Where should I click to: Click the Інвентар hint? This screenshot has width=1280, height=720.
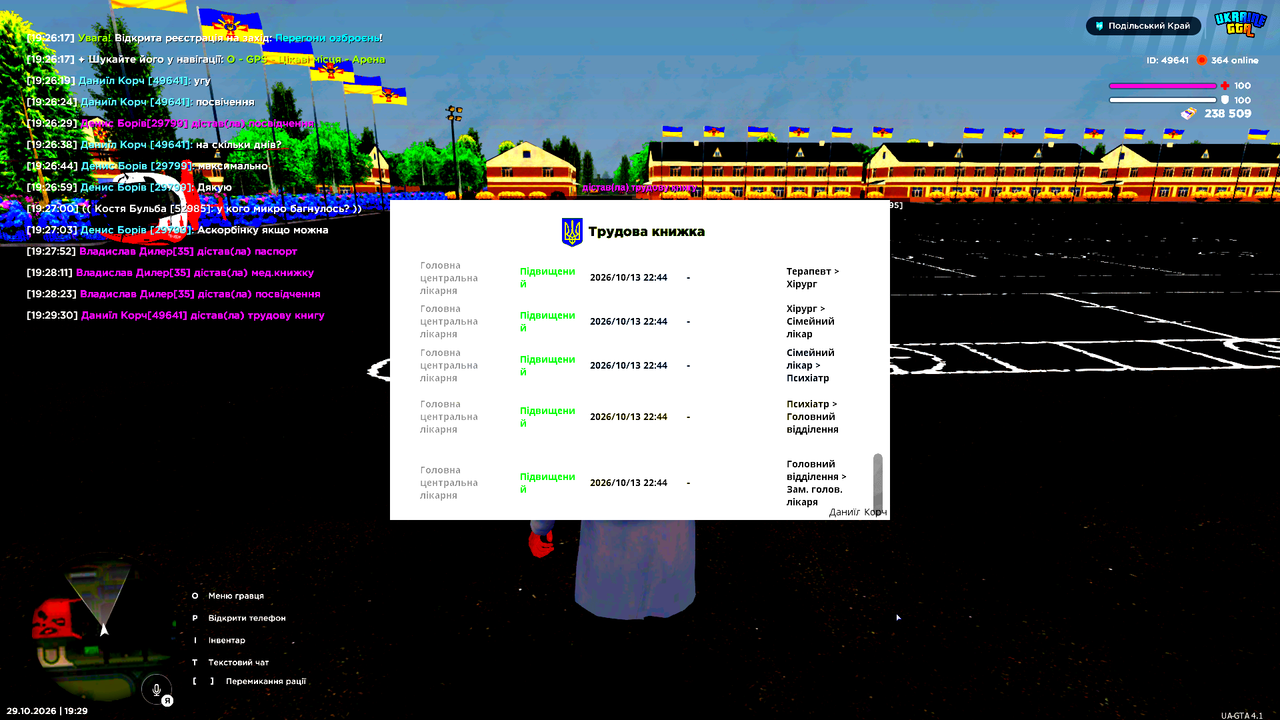click(x=219, y=640)
